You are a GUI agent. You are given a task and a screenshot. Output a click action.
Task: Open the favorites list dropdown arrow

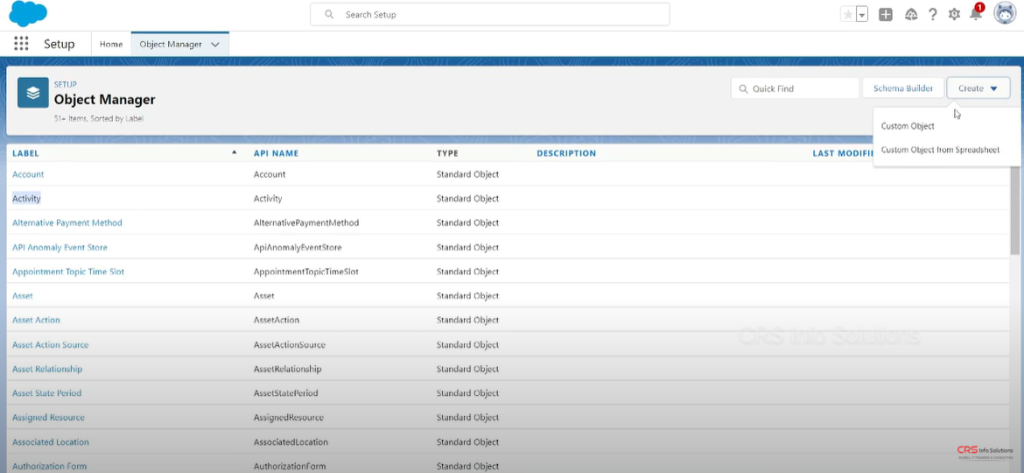click(862, 14)
